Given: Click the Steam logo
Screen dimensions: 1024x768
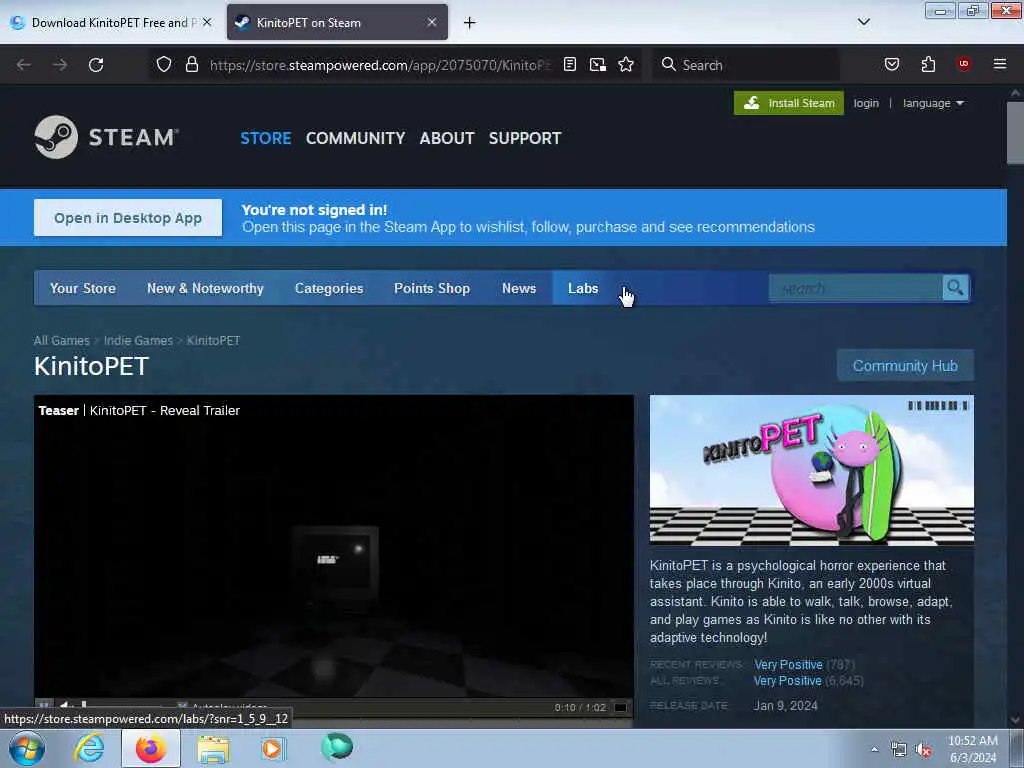Looking at the screenshot, I should pos(106,137).
